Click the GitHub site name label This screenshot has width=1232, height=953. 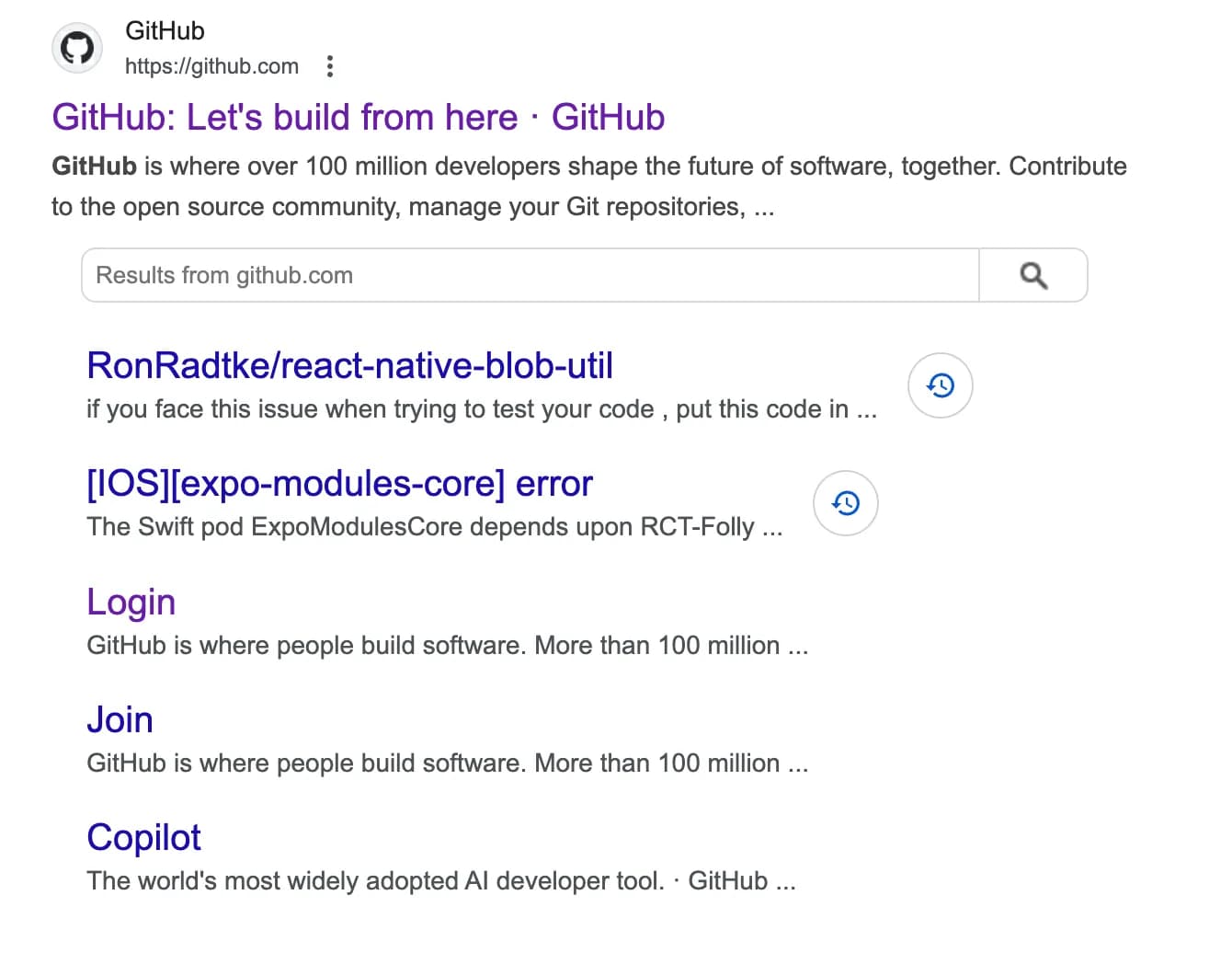coord(165,30)
